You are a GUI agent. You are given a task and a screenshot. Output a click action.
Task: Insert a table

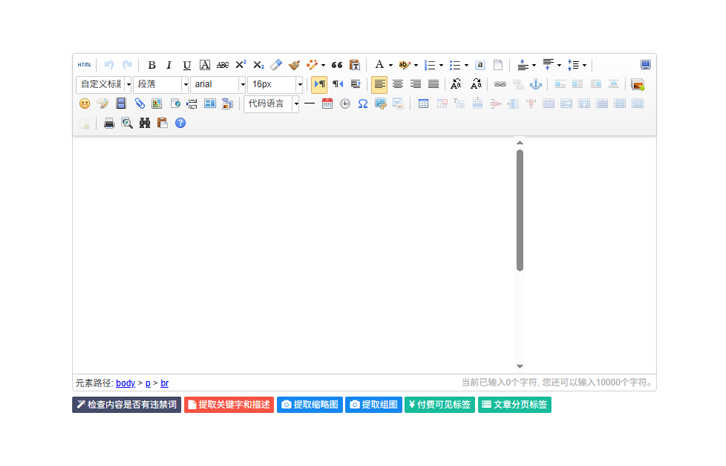click(423, 104)
